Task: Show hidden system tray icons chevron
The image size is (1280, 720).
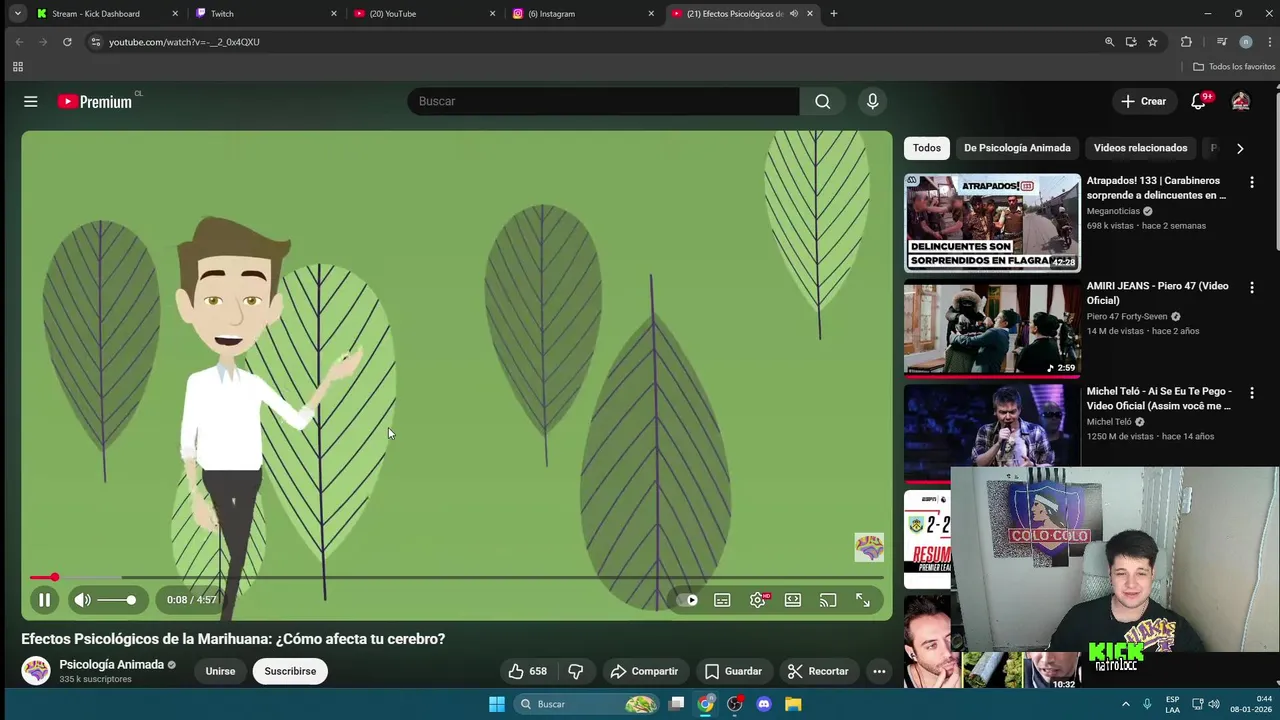Action: [1125, 704]
